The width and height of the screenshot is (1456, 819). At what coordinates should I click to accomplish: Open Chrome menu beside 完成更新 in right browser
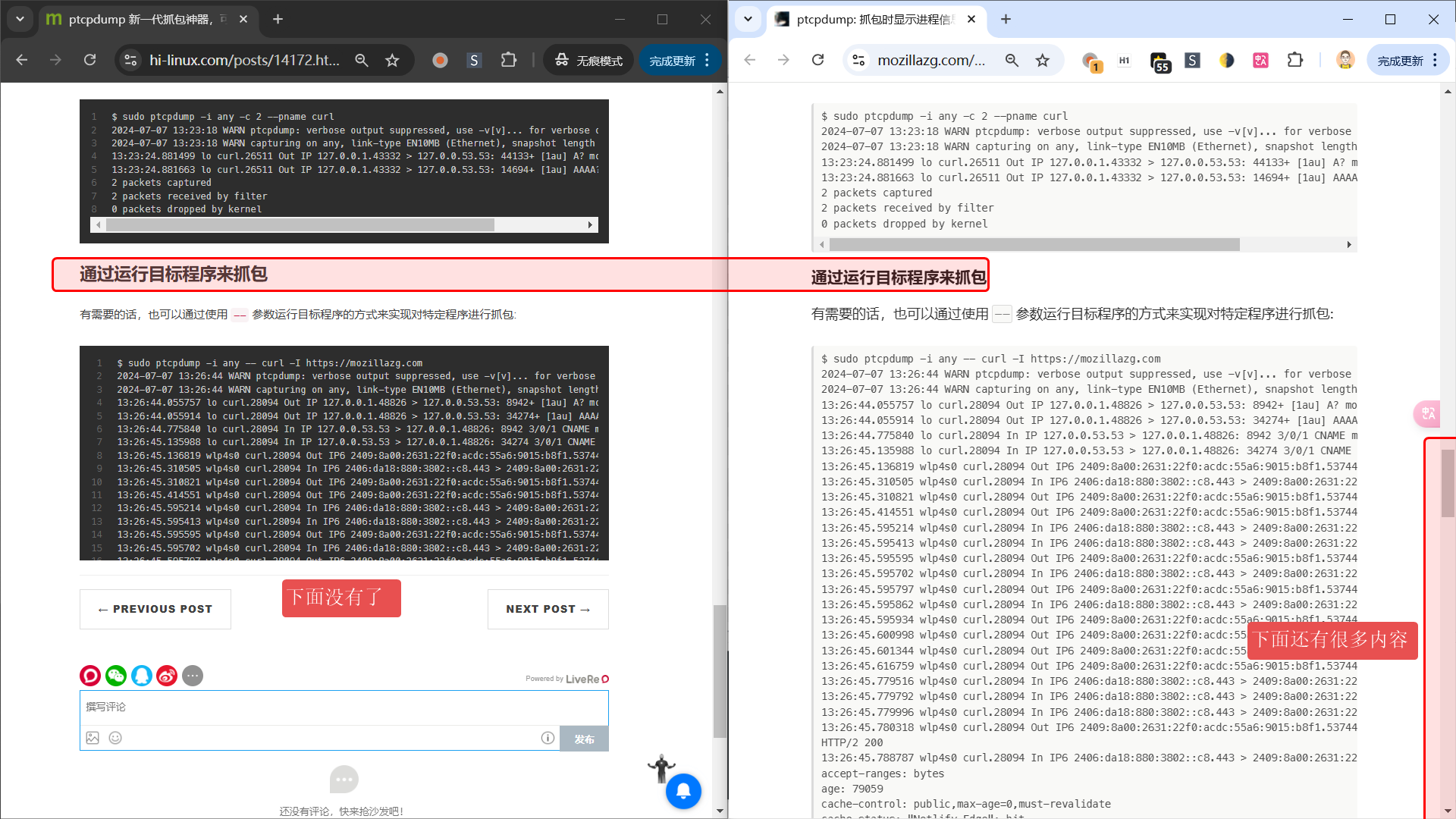pyautogui.click(x=1436, y=60)
